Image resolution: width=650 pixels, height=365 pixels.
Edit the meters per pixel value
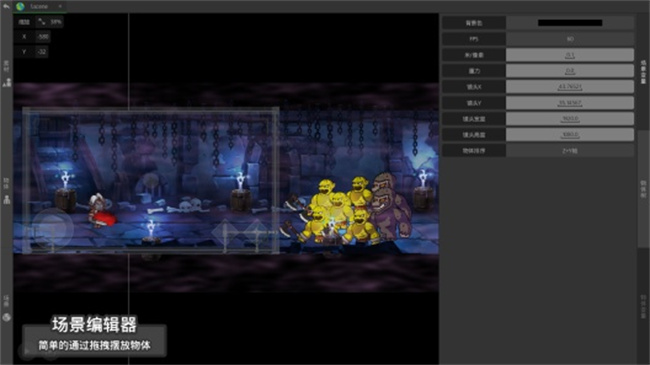[x=570, y=55]
